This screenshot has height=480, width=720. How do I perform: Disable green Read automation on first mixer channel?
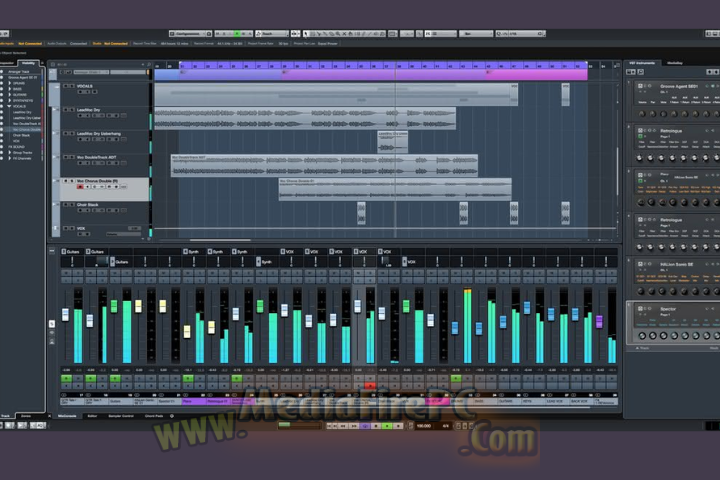coord(67,378)
